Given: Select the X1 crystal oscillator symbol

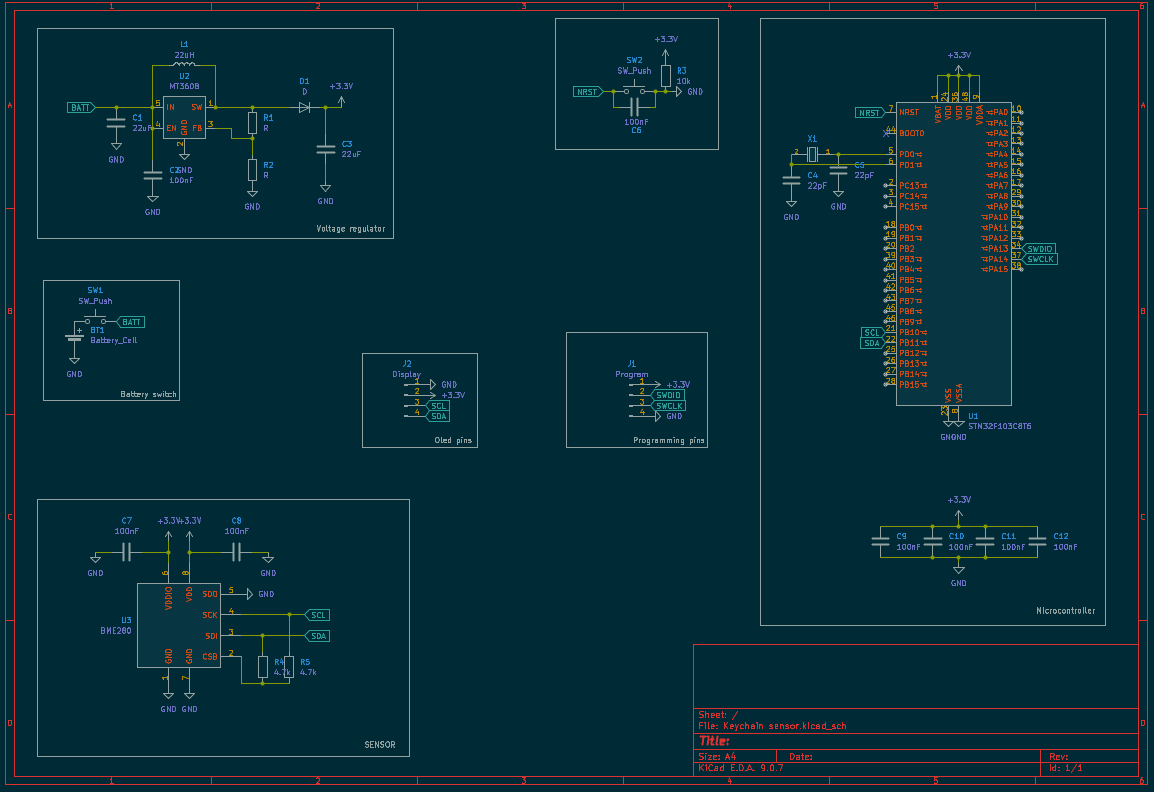Looking at the screenshot, I should pyautogui.click(x=812, y=154).
